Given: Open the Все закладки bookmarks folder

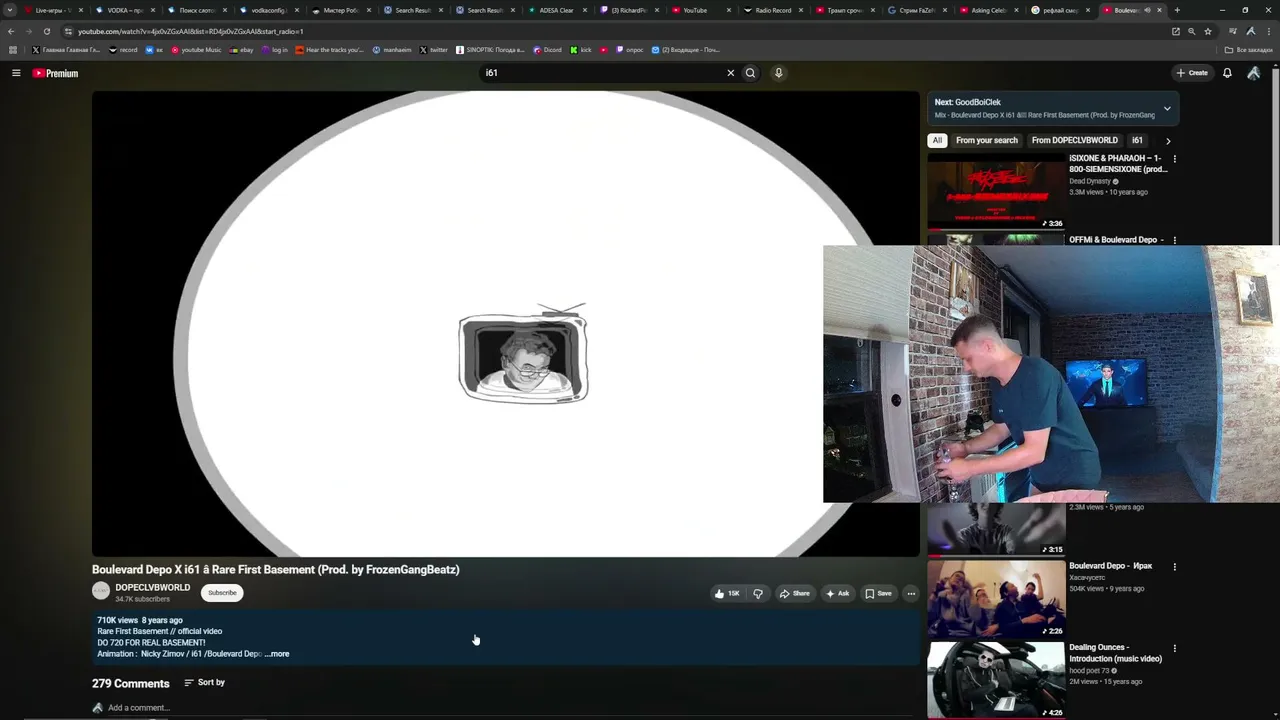Looking at the screenshot, I should (1249, 50).
